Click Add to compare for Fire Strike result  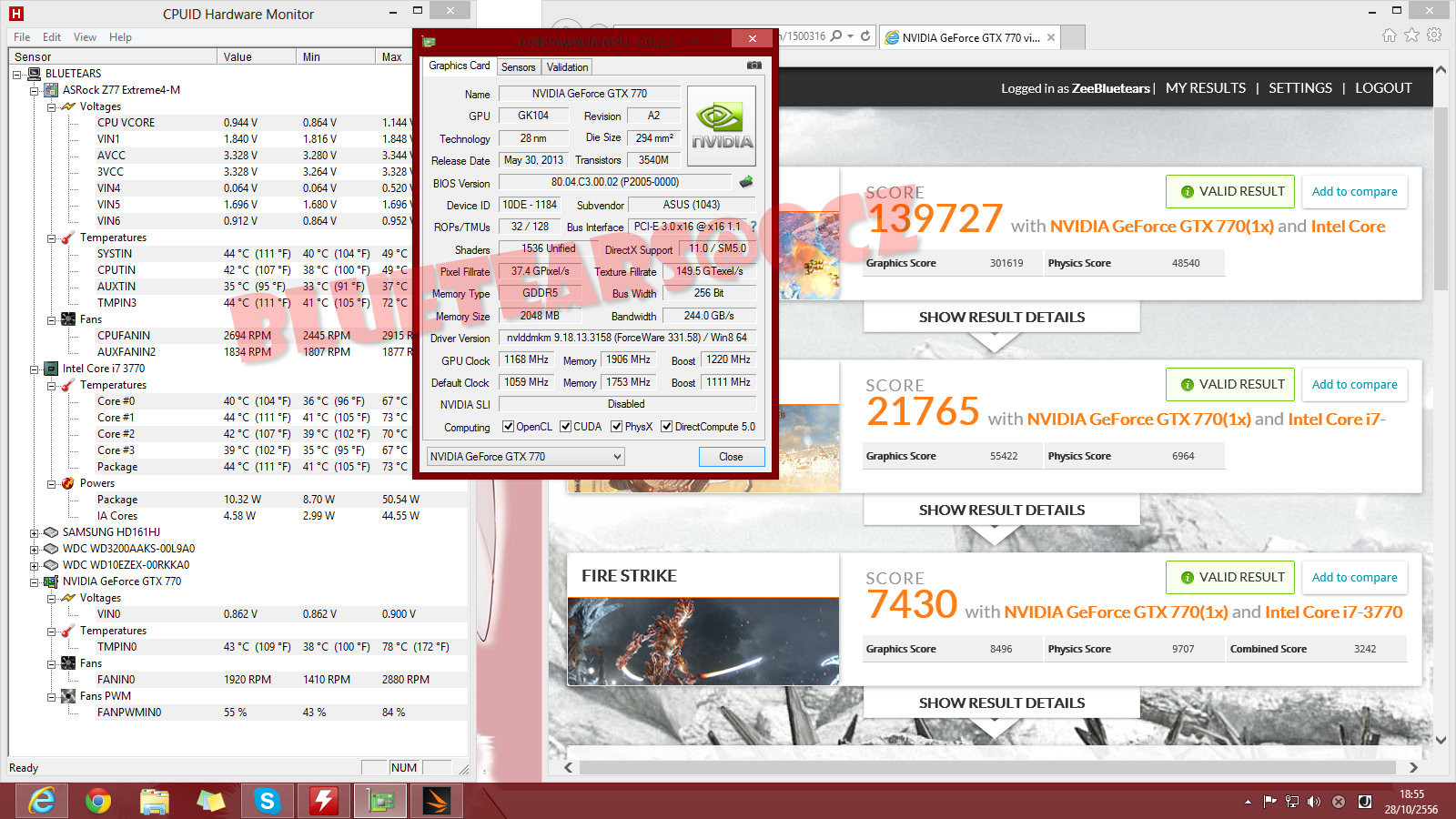point(1355,578)
